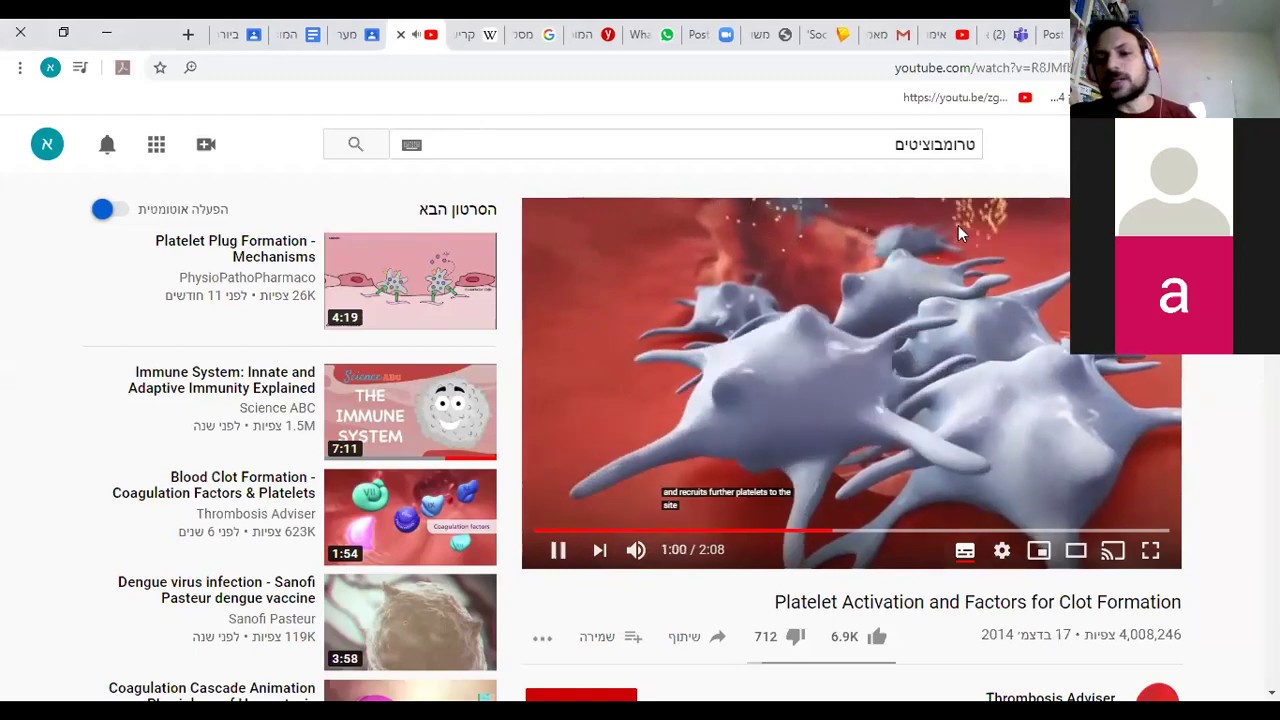Open Dengue virus infection video thumbnail
Viewport: 1280px width, 720px height.
point(410,622)
